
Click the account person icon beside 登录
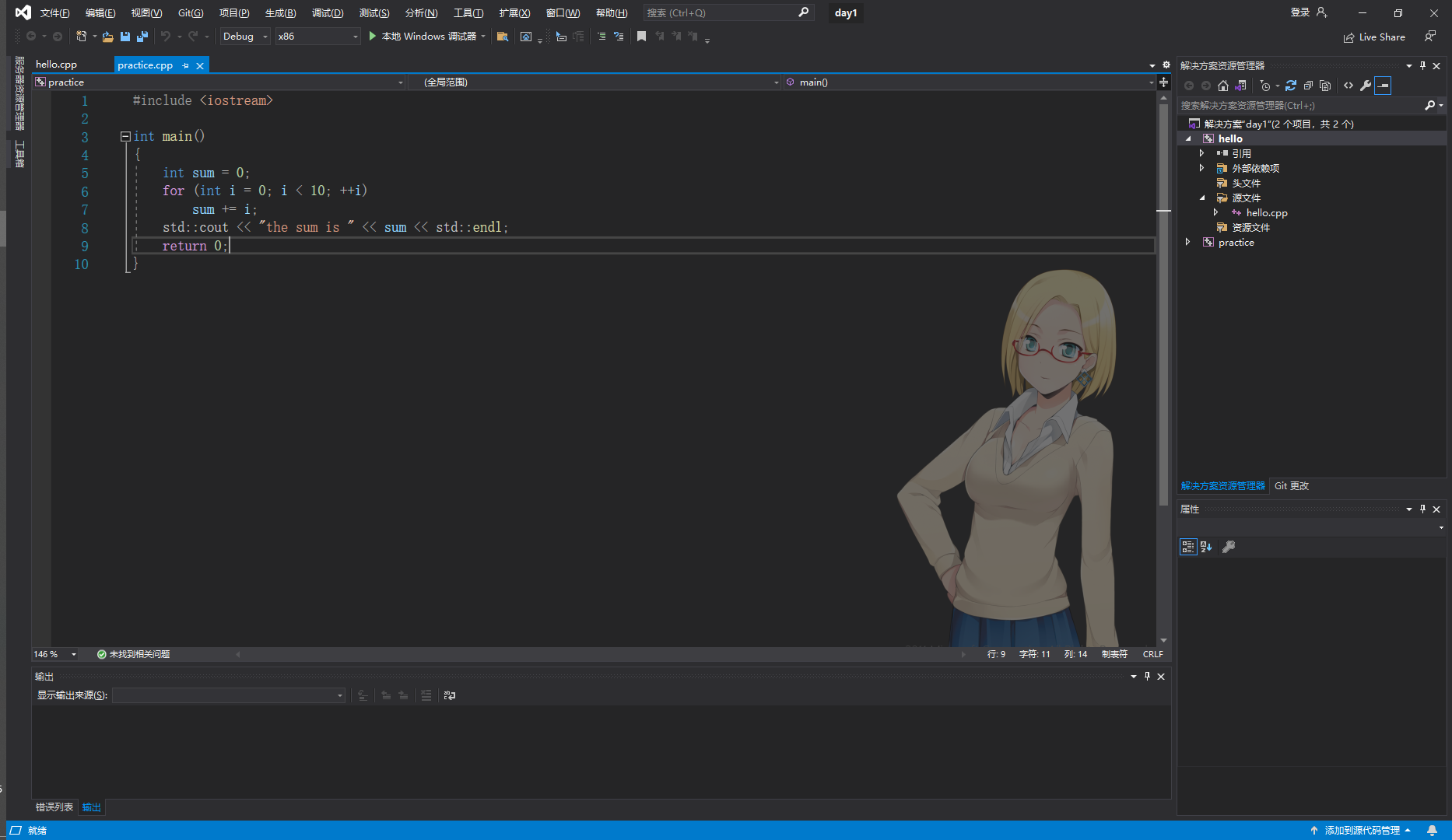click(x=1321, y=12)
